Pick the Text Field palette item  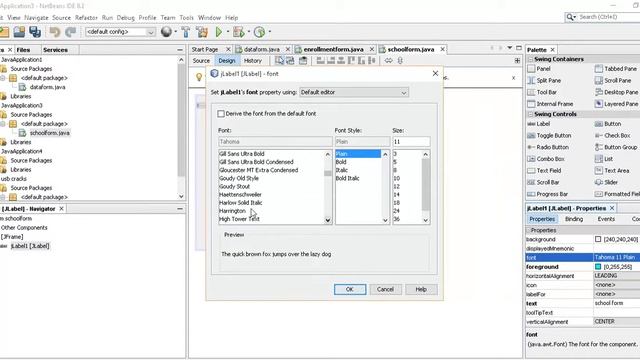tap(544, 171)
